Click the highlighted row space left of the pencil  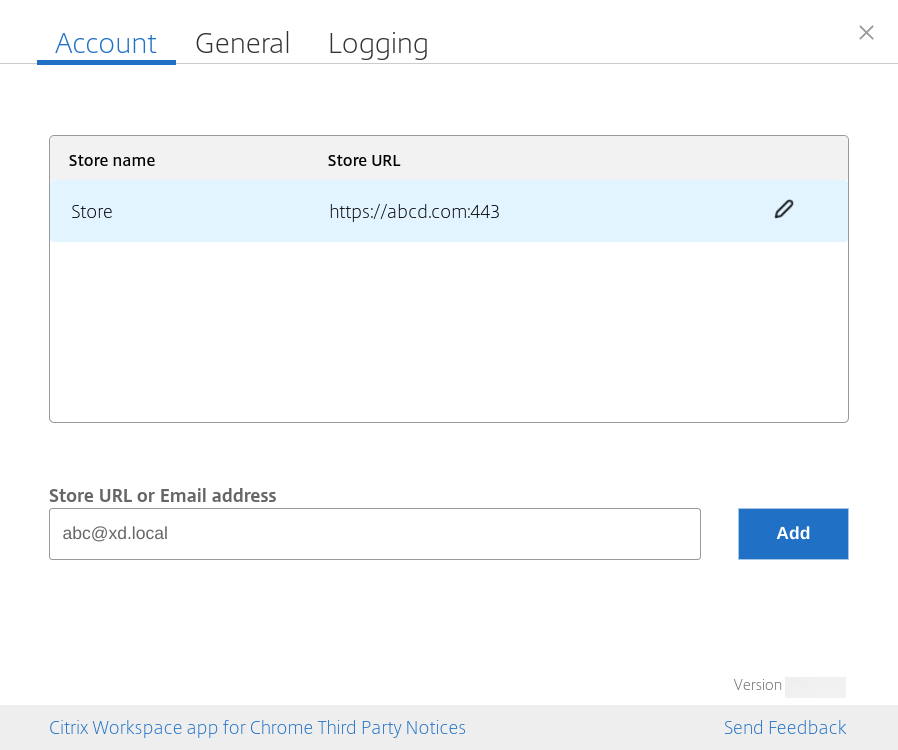tap(640, 212)
